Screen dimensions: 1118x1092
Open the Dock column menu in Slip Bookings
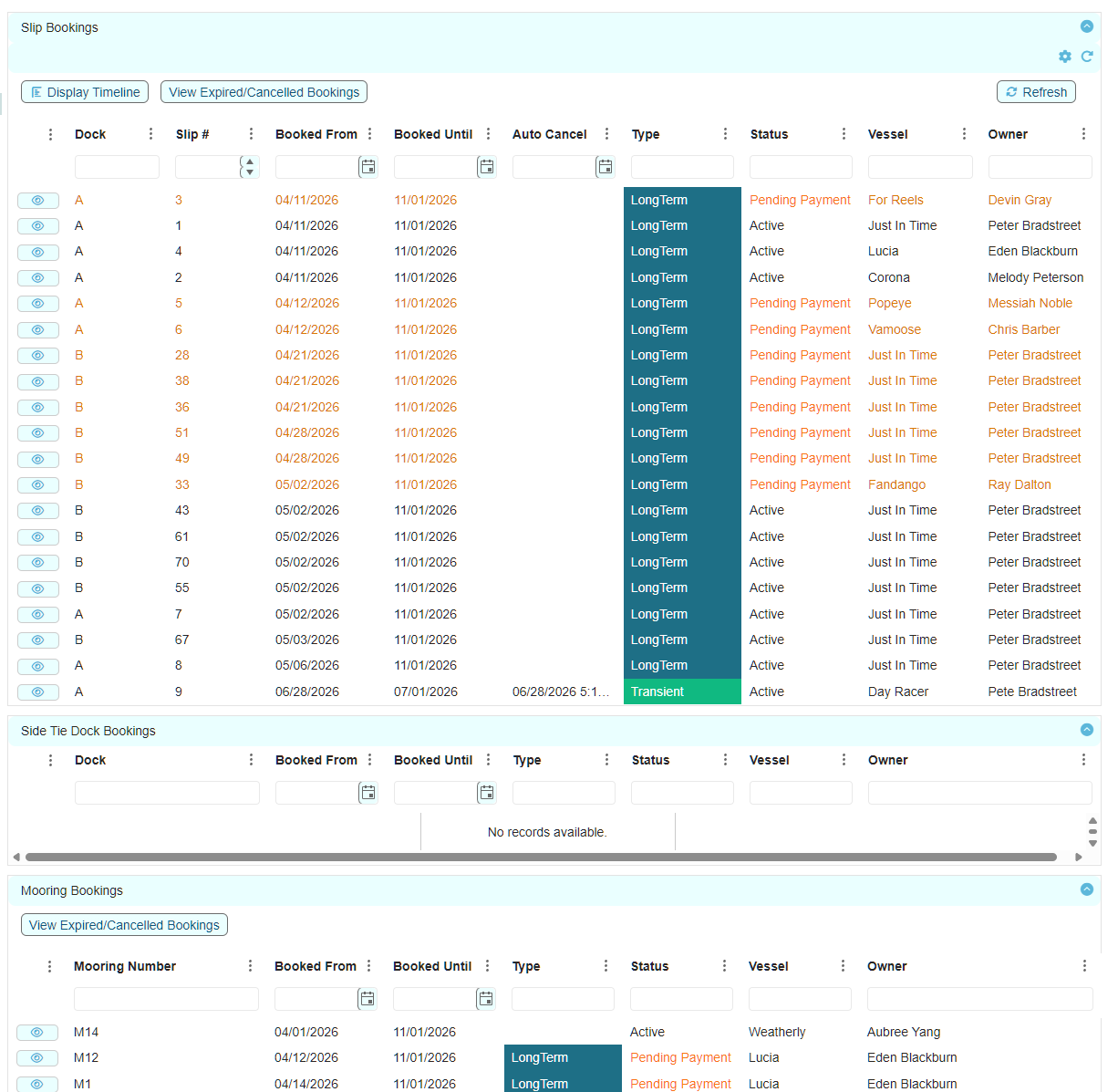coord(150,134)
